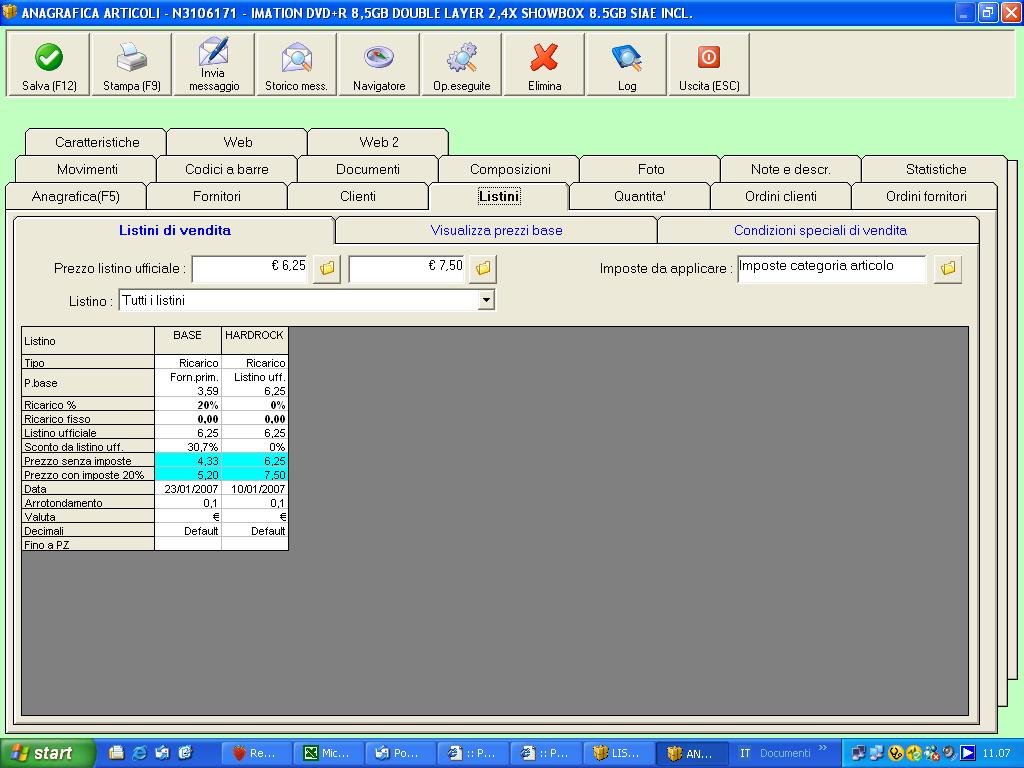Select the Listini tab

tap(499, 197)
